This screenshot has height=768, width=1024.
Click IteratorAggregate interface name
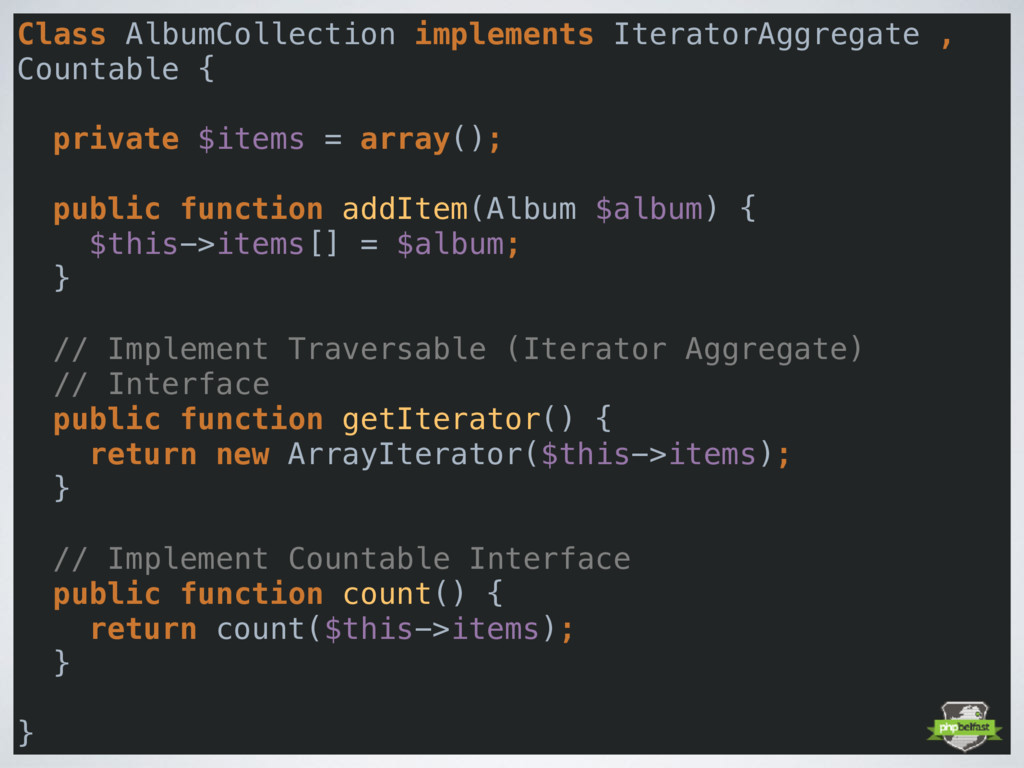(766, 35)
